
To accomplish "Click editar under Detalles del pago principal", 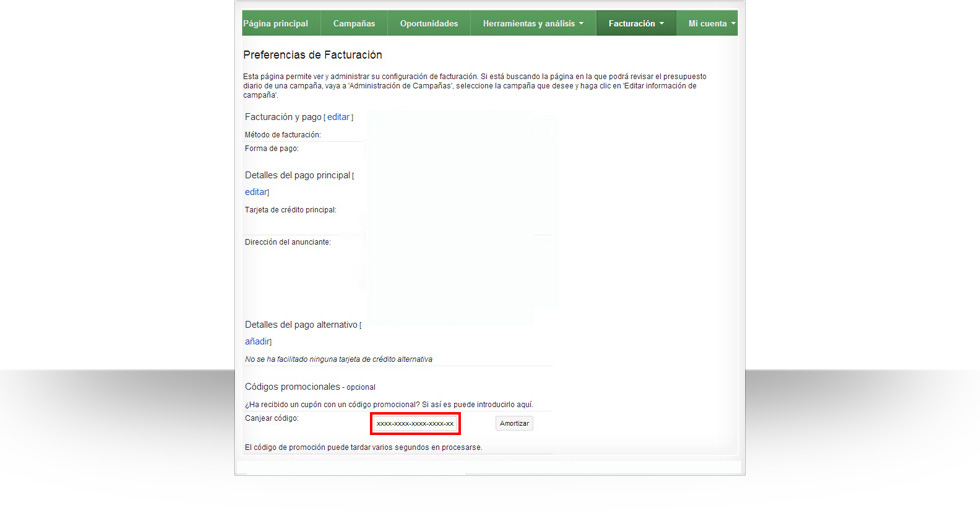I will (x=256, y=192).
